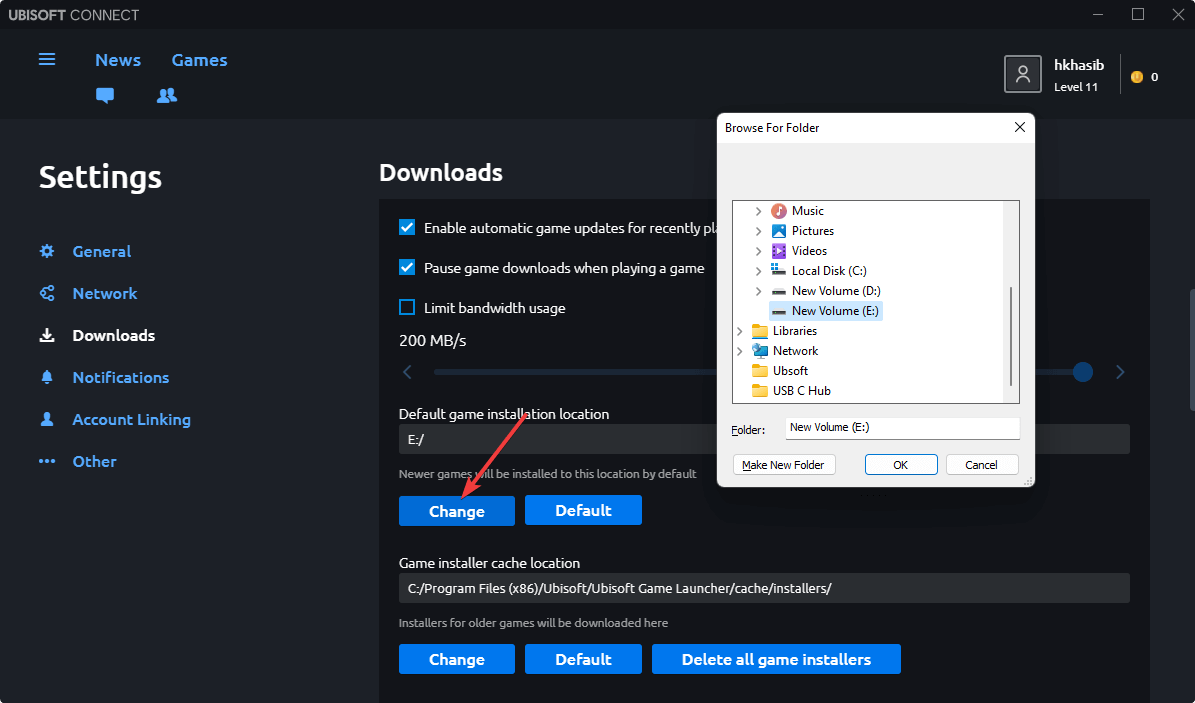1195x703 pixels.
Task: Click the USB C Hub folder icon
Action: click(x=760, y=390)
